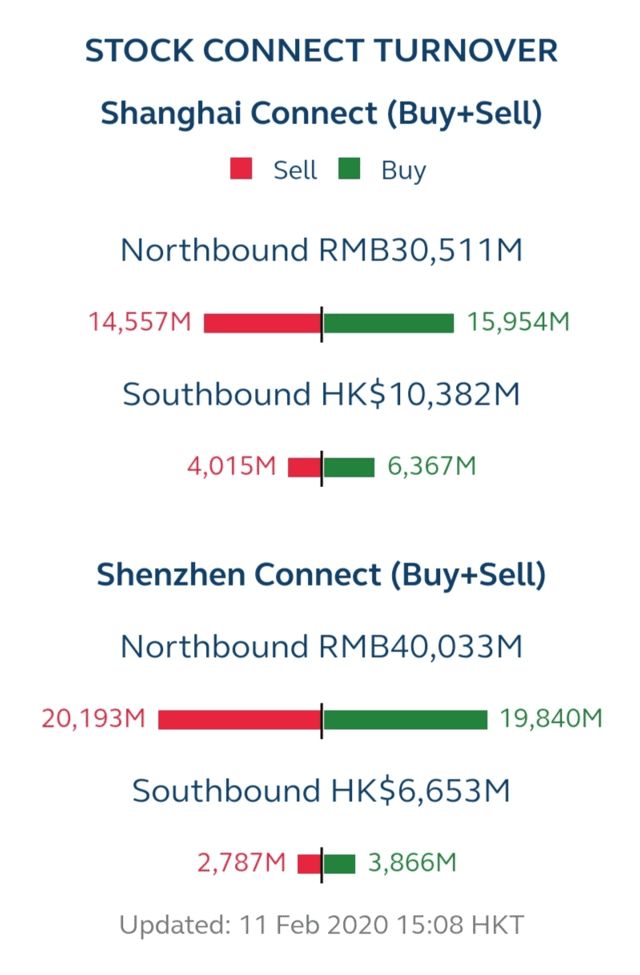The image size is (640, 975).
Task: Click the green 6,367M Southbound buy bar
Action: pyautogui.click(x=349, y=467)
